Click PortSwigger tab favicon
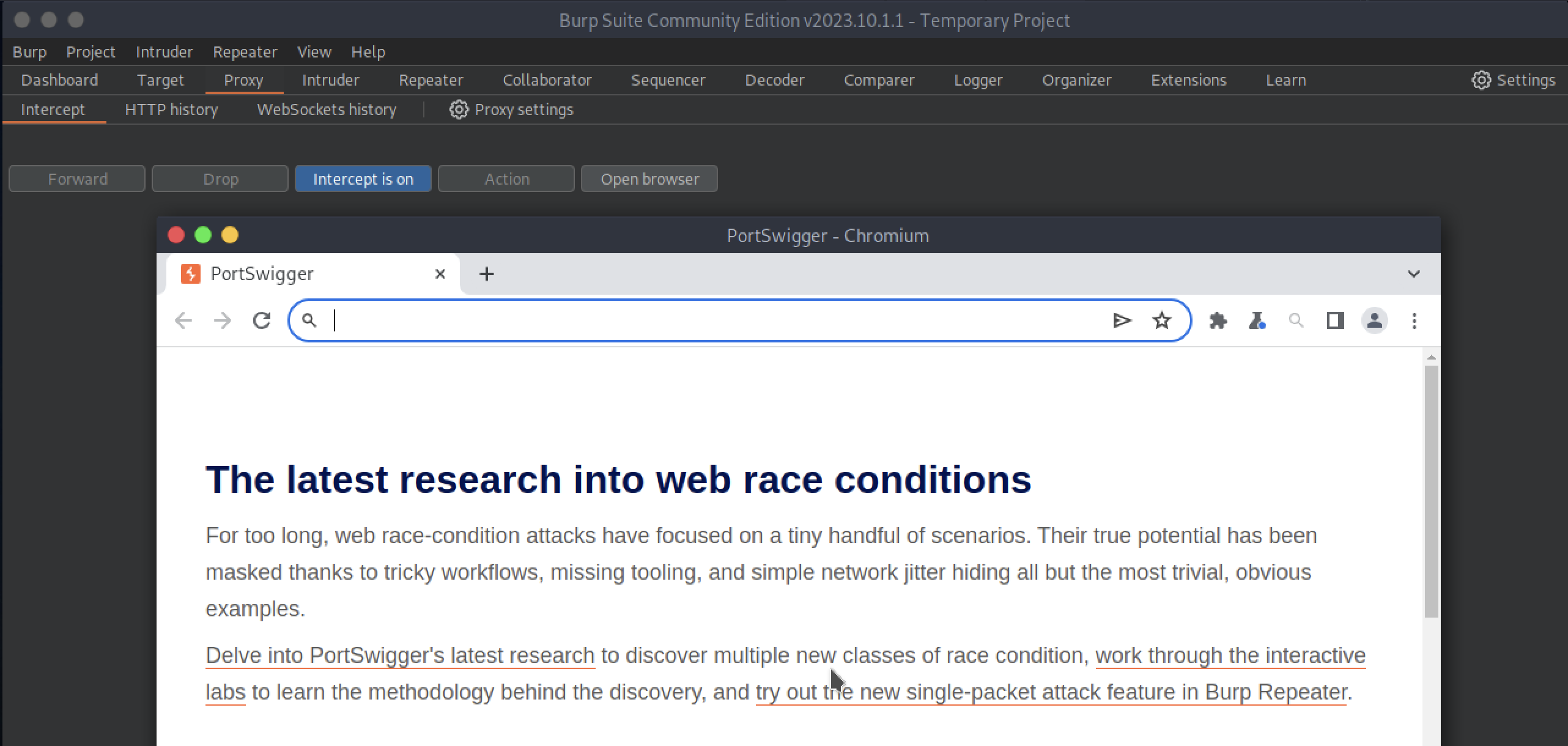 coord(191,274)
